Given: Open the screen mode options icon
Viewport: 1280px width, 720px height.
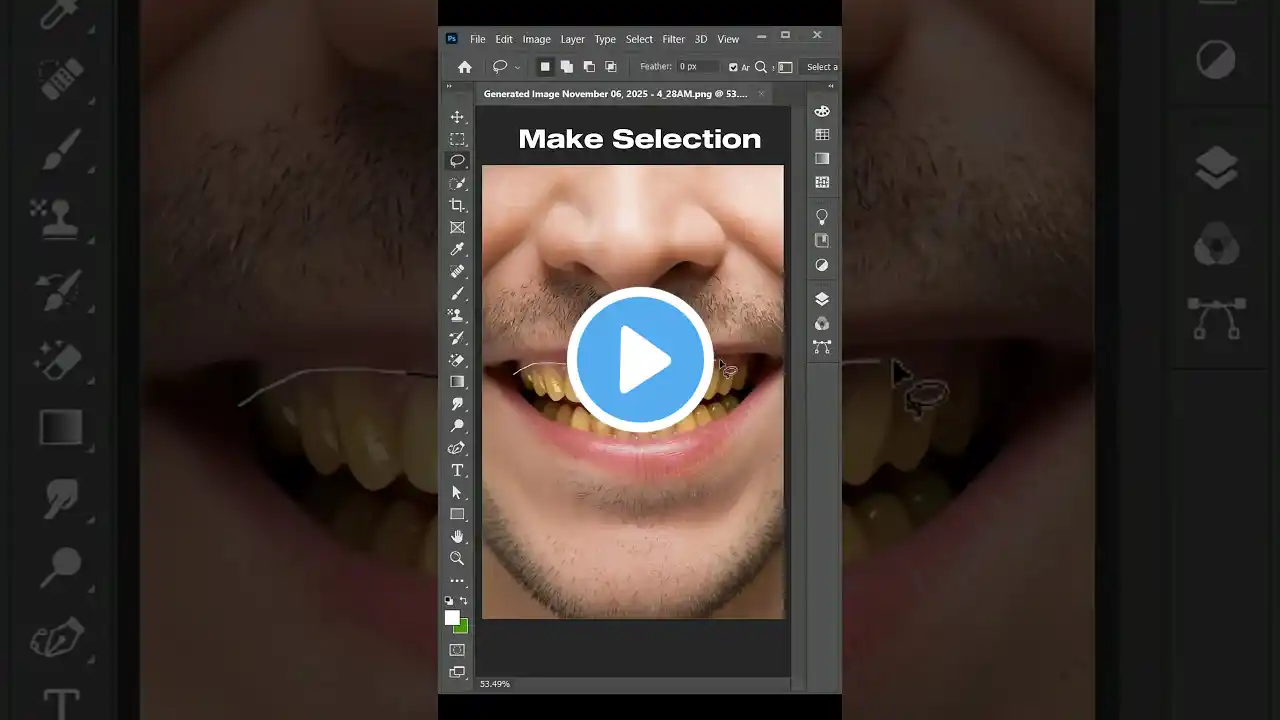Looking at the screenshot, I should 457,672.
